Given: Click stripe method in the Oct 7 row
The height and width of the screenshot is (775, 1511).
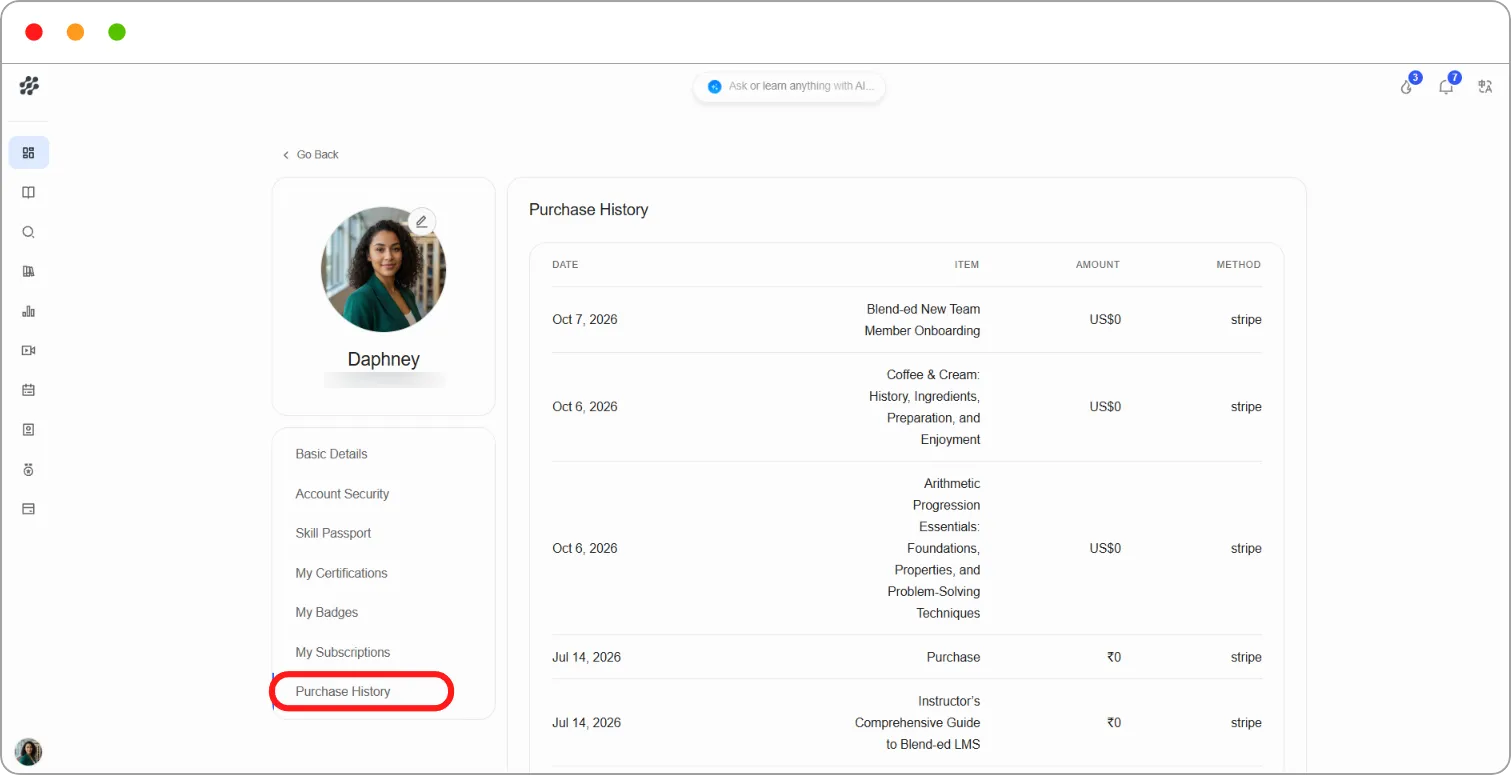Looking at the screenshot, I should pyautogui.click(x=1246, y=320).
